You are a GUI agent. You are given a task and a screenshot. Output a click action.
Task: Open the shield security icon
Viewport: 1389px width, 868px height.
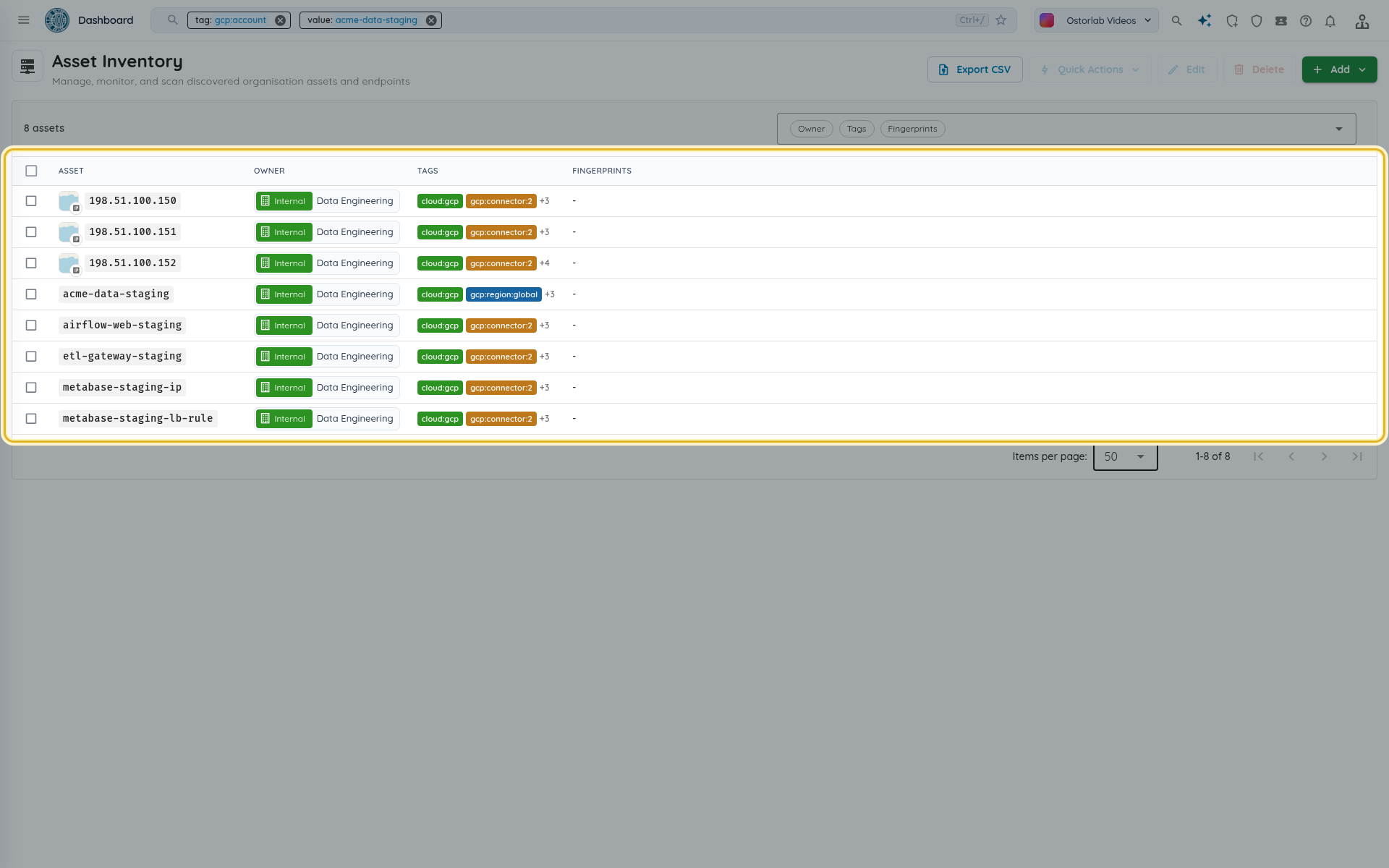pos(1256,21)
